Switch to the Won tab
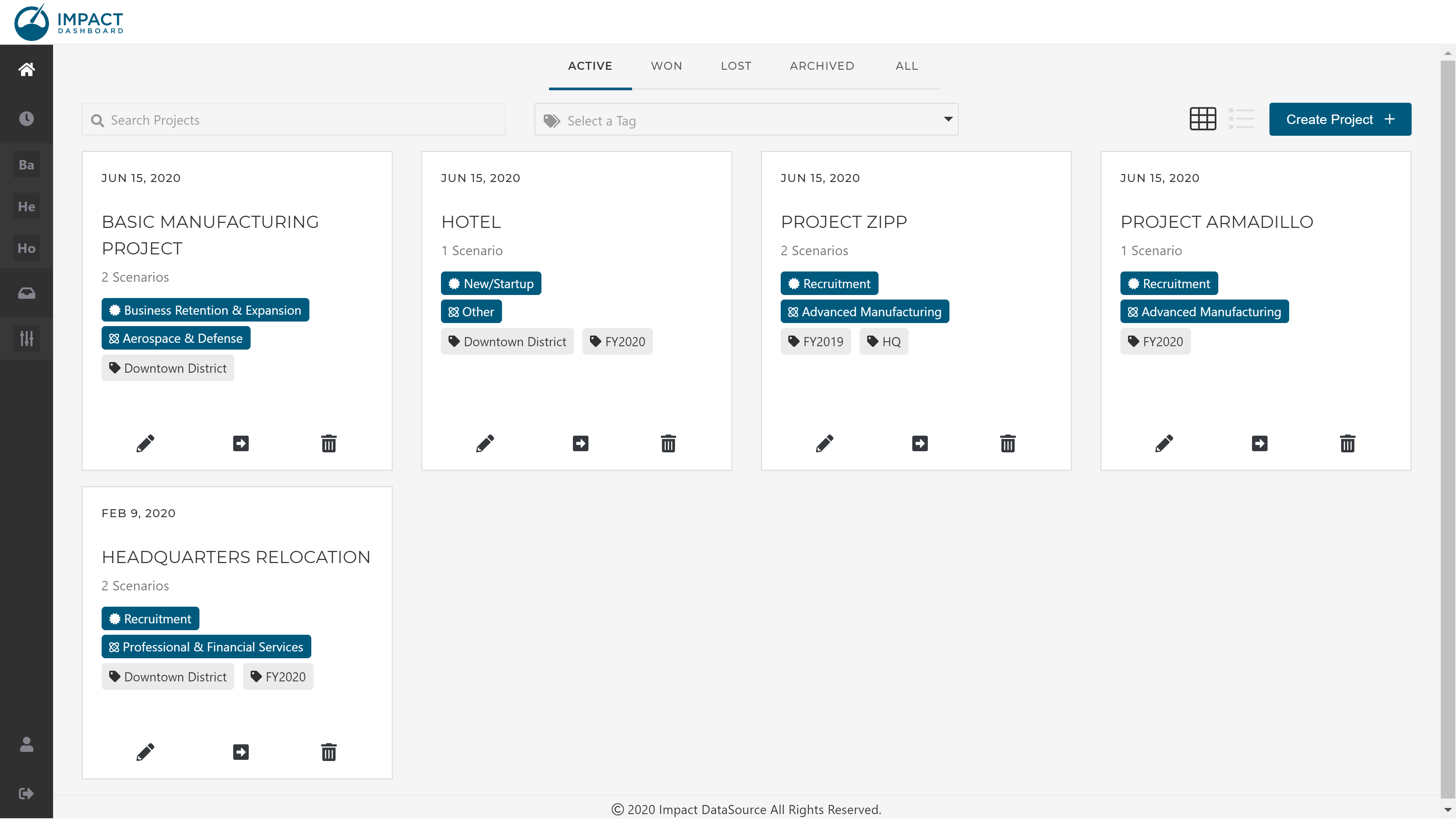The width and height of the screenshot is (1456, 819). [x=667, y=66]
